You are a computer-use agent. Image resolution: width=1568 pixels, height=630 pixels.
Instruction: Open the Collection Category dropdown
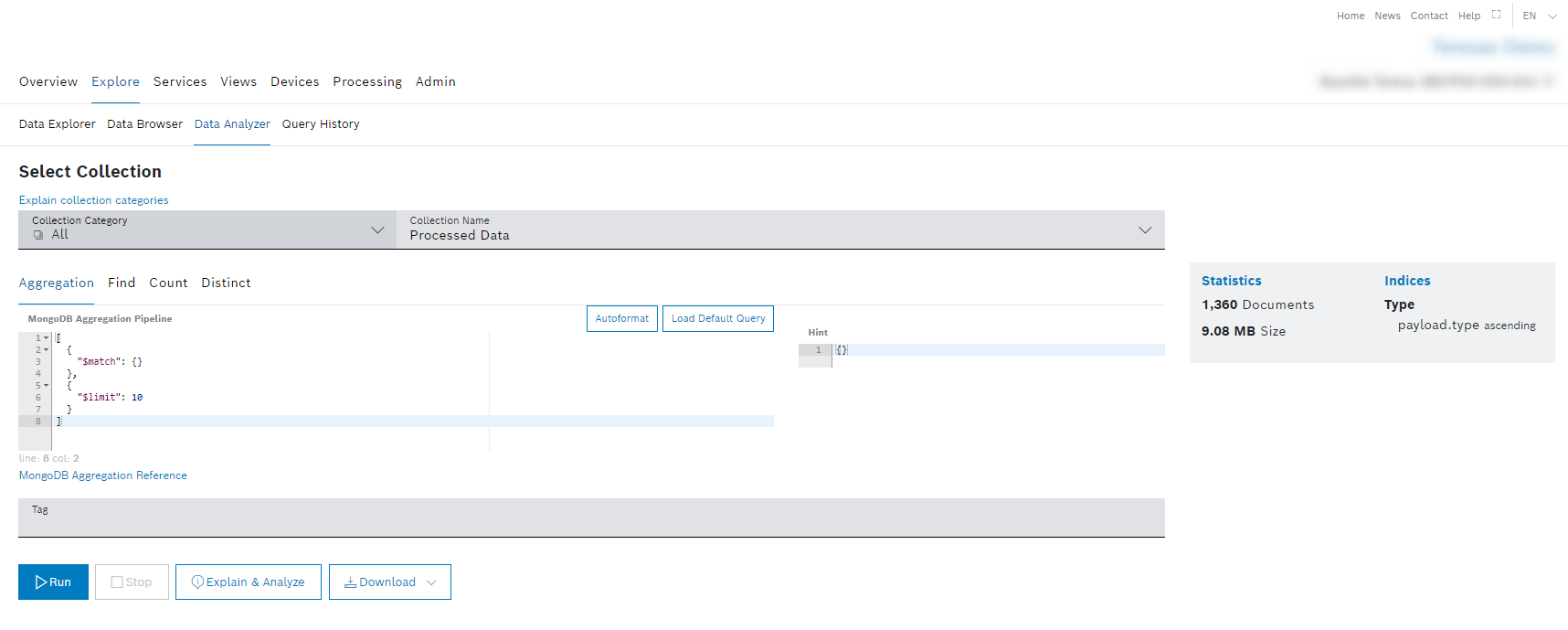[x=377, y=230]
